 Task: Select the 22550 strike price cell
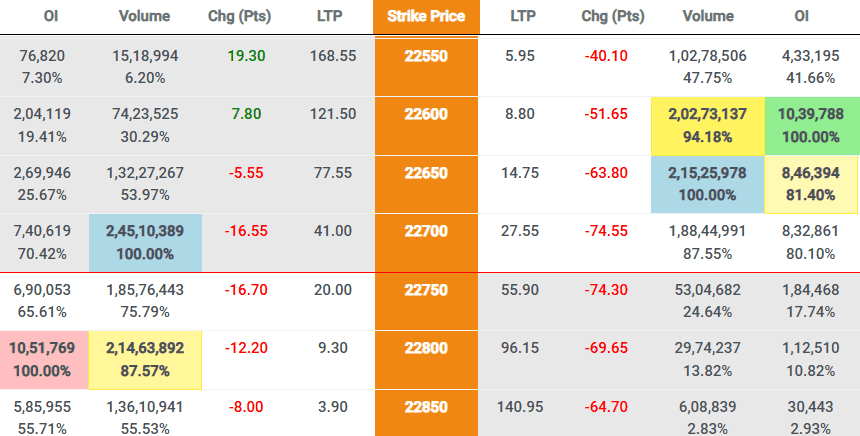(426, 66)
